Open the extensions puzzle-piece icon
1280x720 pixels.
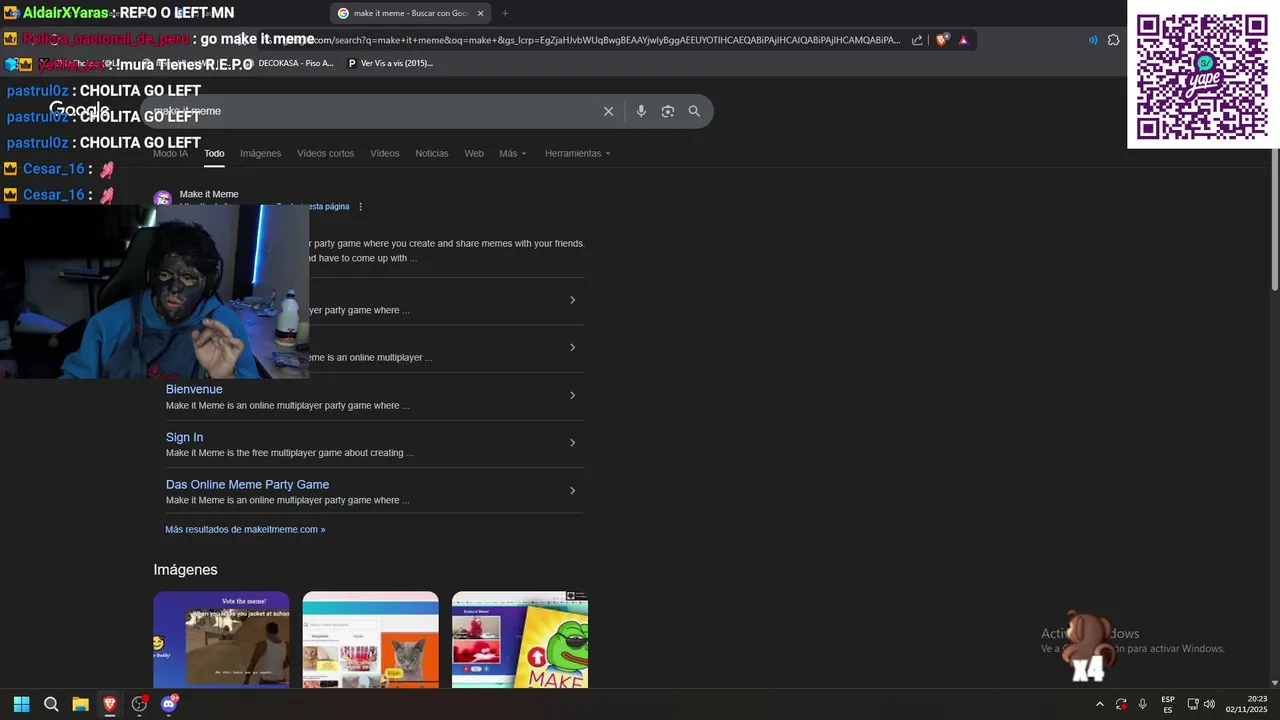[1113, 40]
